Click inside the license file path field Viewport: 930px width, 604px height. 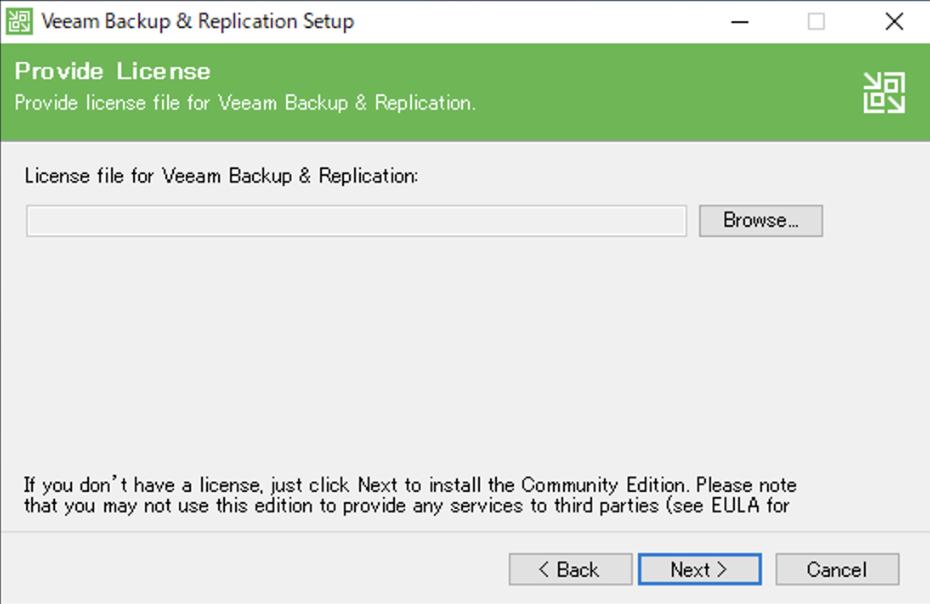click(x=356, y=221)
